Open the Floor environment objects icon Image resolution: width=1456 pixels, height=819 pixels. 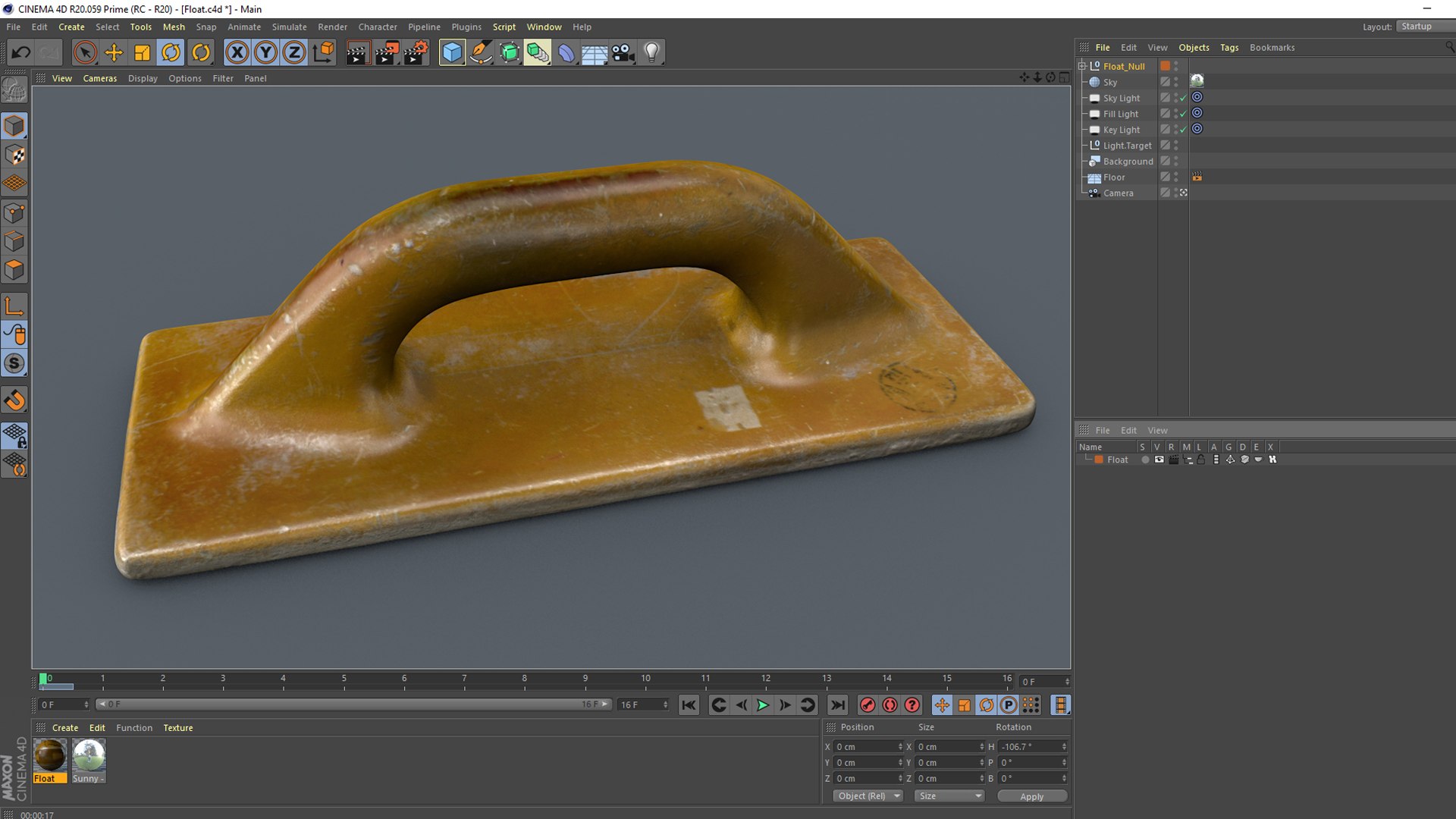tap(595, 52)
